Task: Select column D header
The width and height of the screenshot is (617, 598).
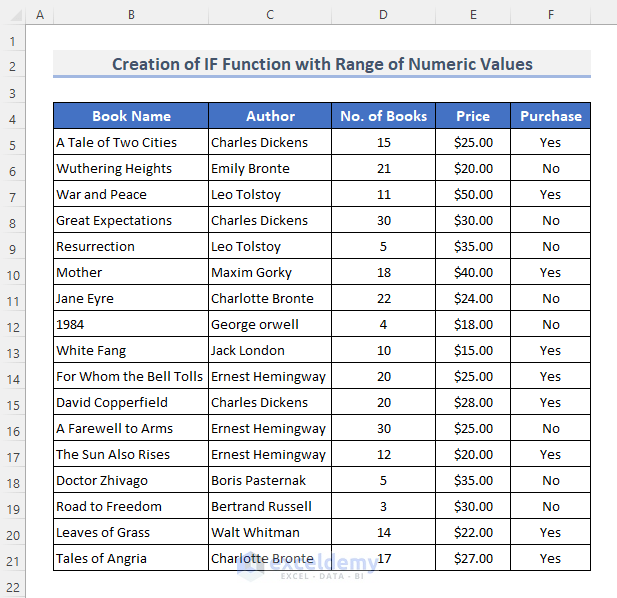Action: [x=383, y=15]
